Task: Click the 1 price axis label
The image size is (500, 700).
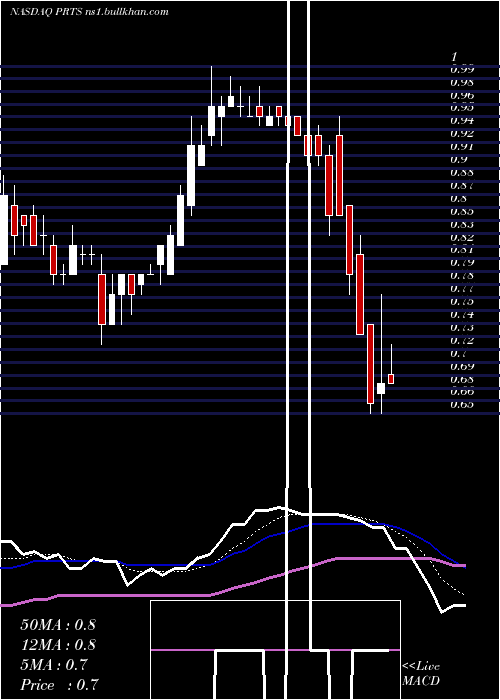Action: 454,57
